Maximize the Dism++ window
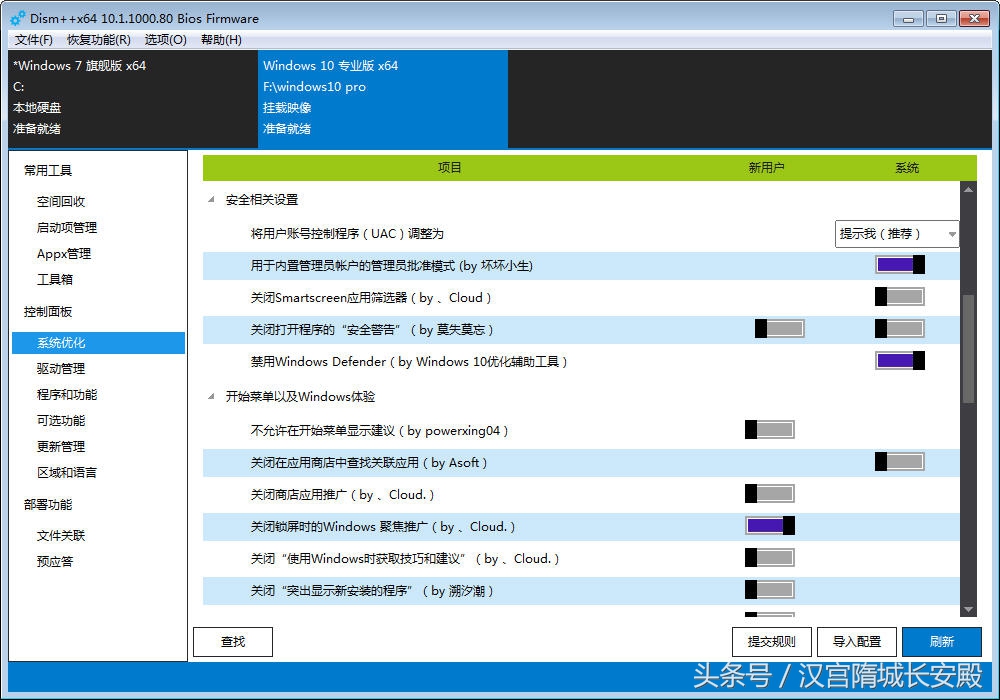 [x=941, y=18]
